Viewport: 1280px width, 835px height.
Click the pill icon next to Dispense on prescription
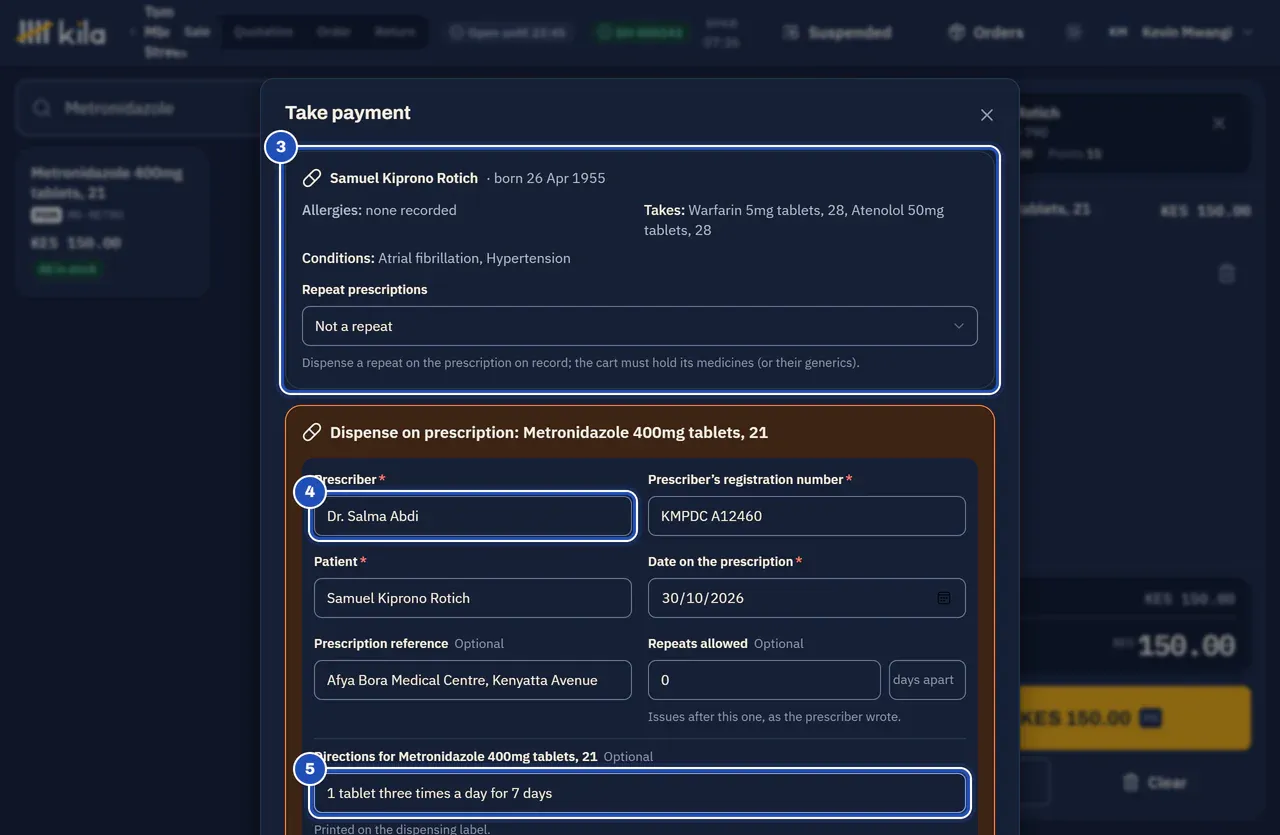click(x=312, y=432)
